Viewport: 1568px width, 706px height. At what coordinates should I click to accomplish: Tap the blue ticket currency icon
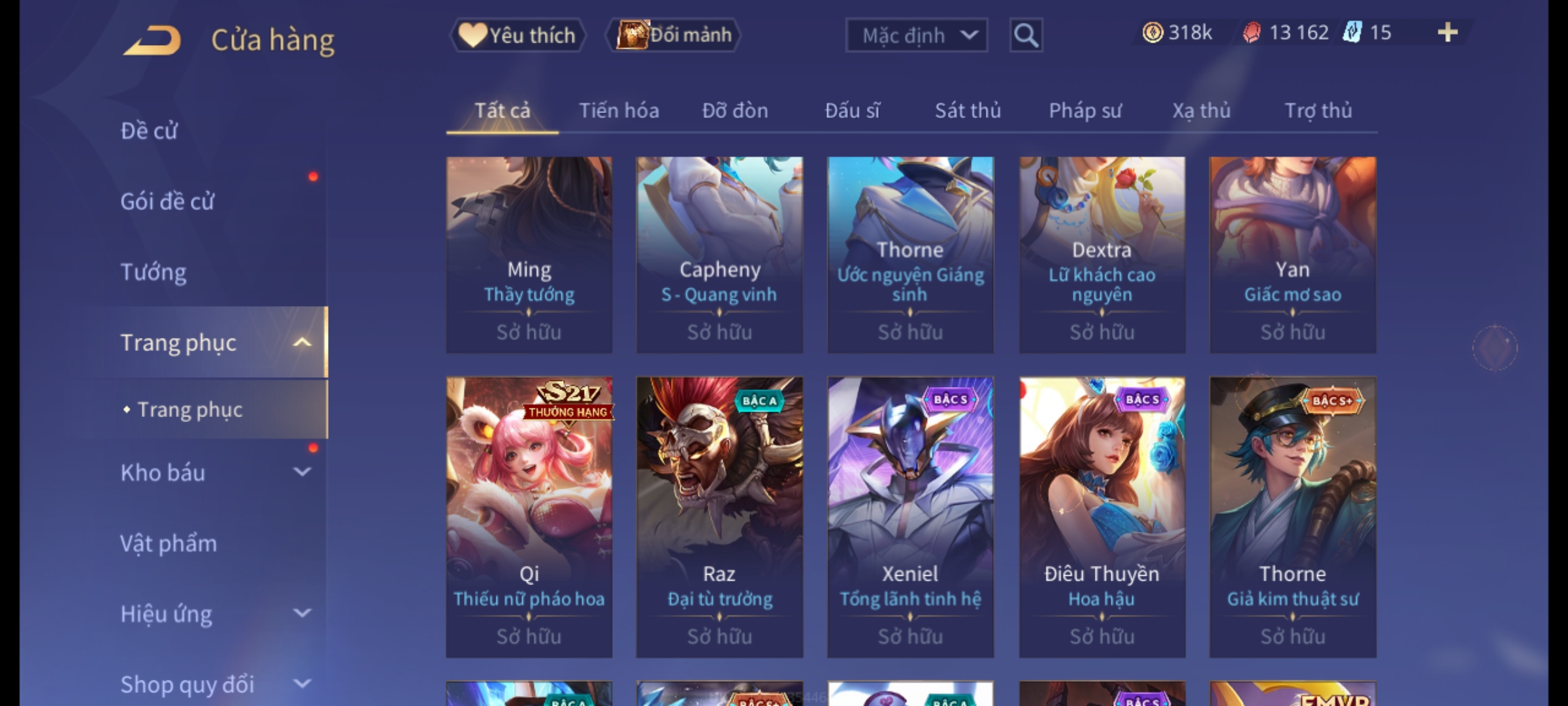click(x=1352, y=32)
